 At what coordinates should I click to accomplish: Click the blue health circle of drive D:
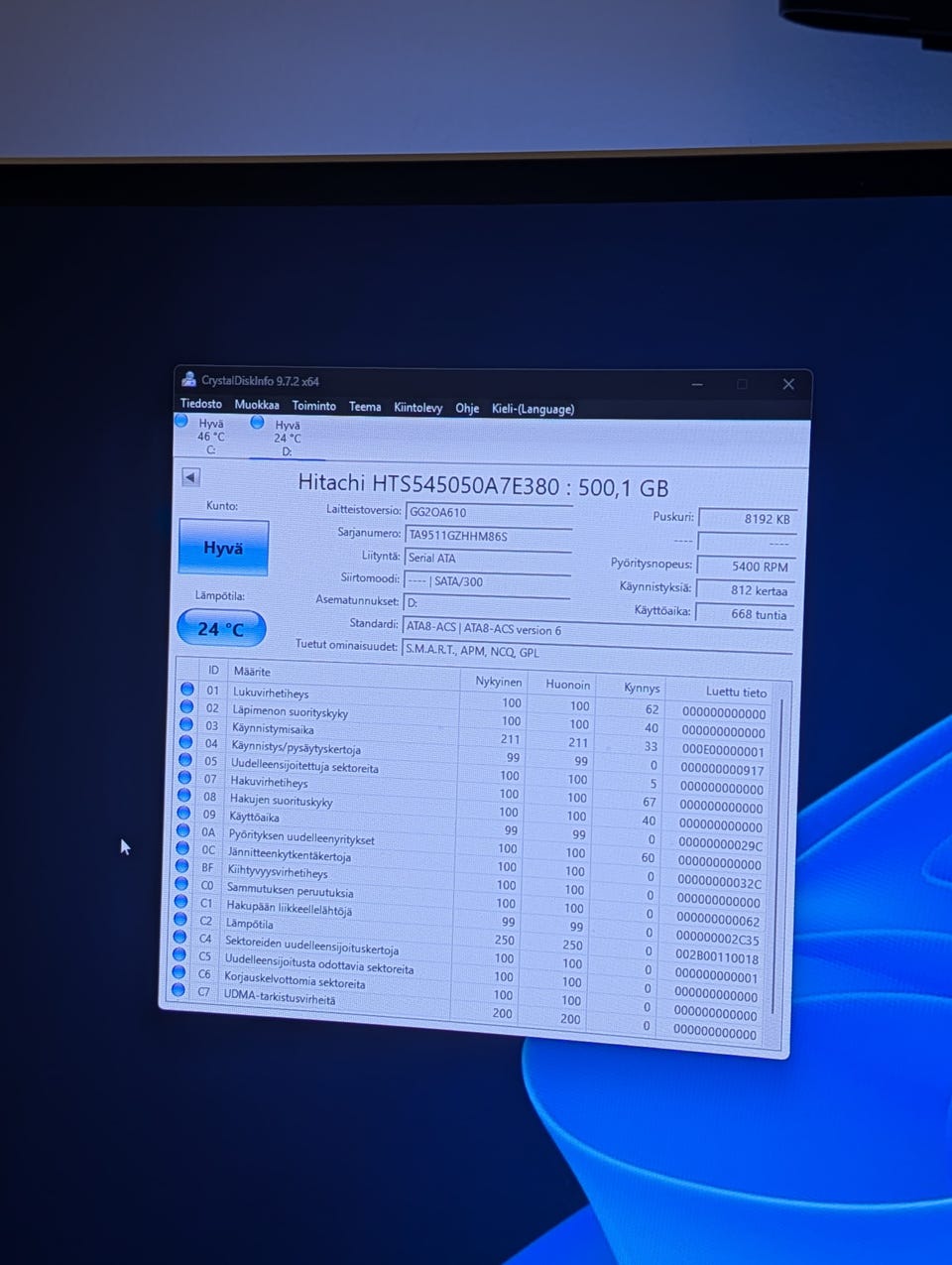[258, 422]
